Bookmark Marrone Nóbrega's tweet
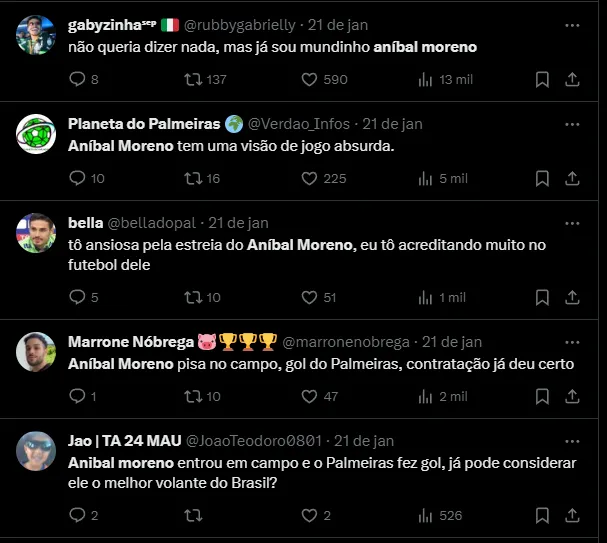The width and height of the screenshot is (607, 543). (x=542, y=396)
